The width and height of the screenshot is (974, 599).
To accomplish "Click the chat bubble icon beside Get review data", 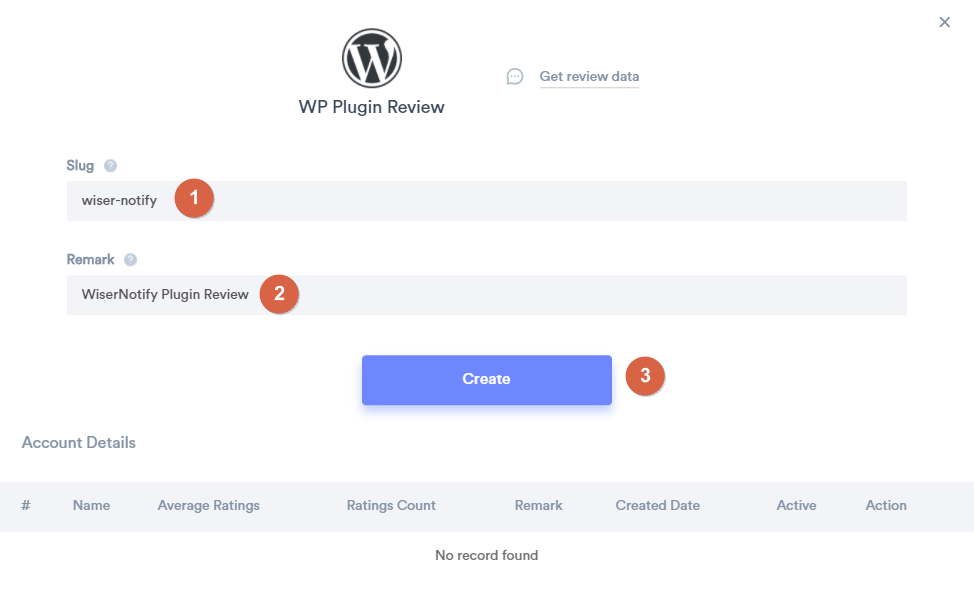I will [515, 76].
